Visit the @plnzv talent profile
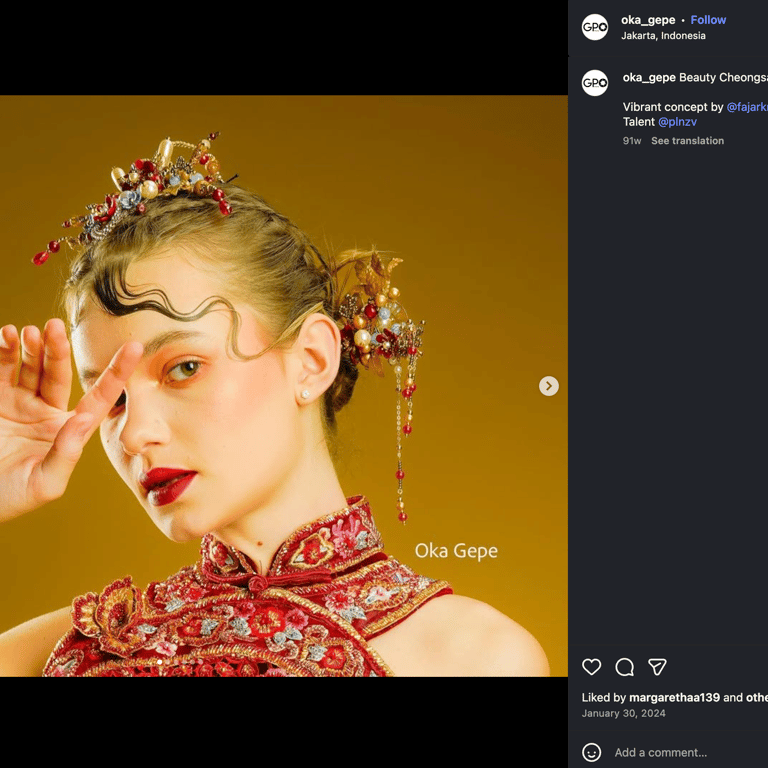 tap(677, 122)
